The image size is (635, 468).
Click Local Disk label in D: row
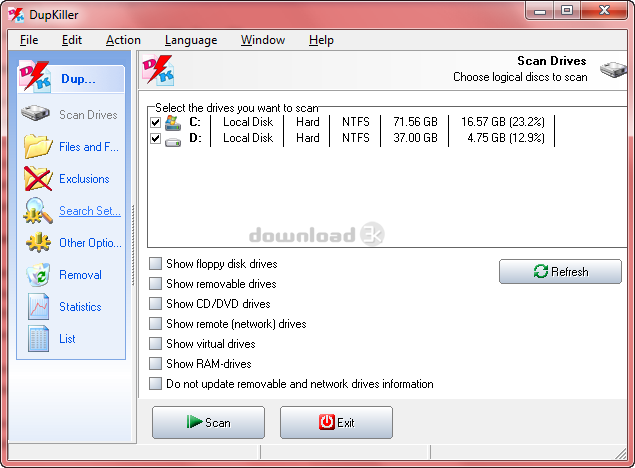tap(248, 138)
